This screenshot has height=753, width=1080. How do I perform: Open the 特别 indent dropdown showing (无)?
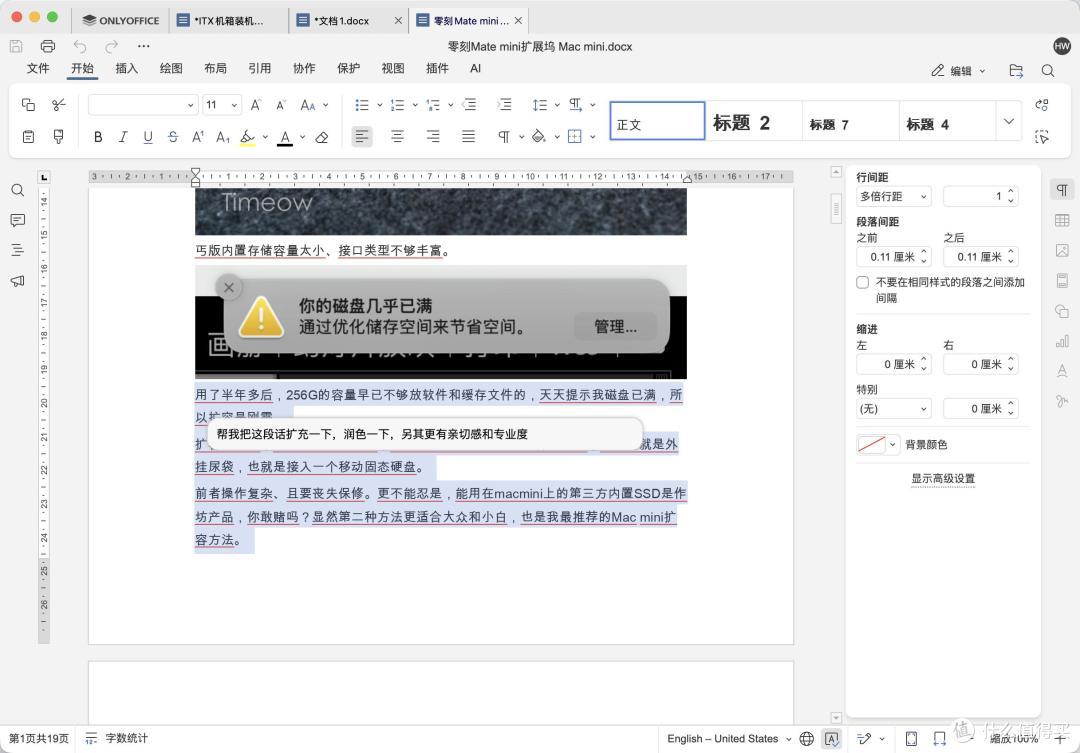pyautogui.click(x=894, y=409)
